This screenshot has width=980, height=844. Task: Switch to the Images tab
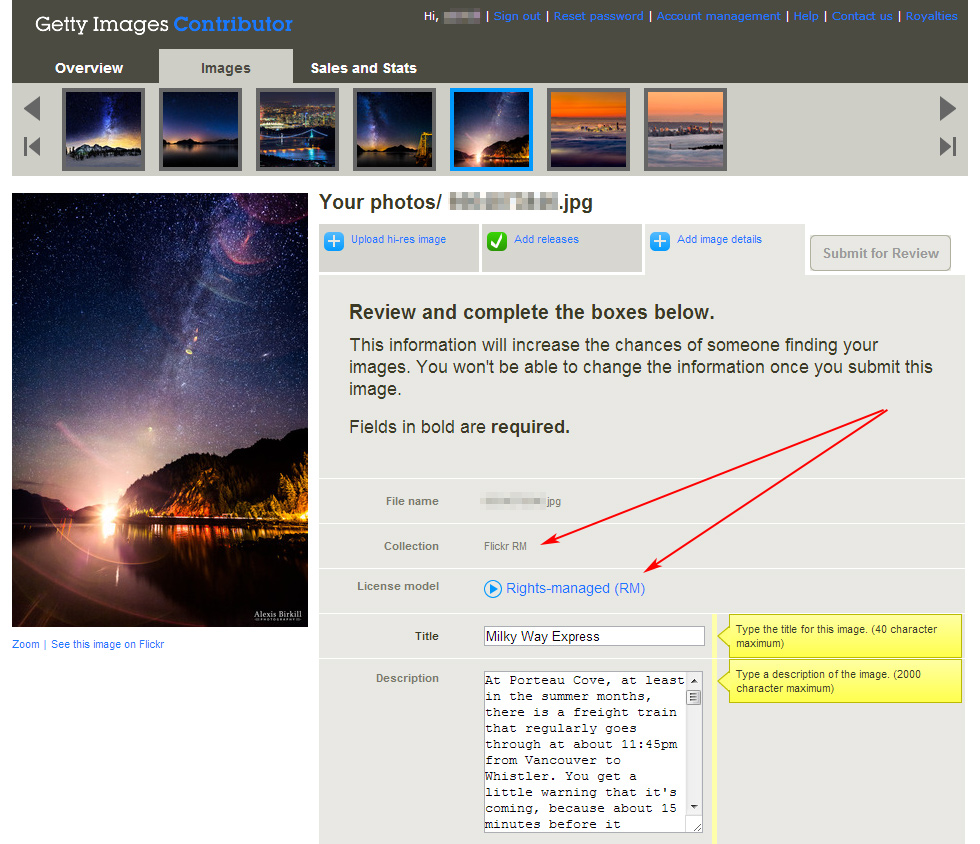pos(226,68)
